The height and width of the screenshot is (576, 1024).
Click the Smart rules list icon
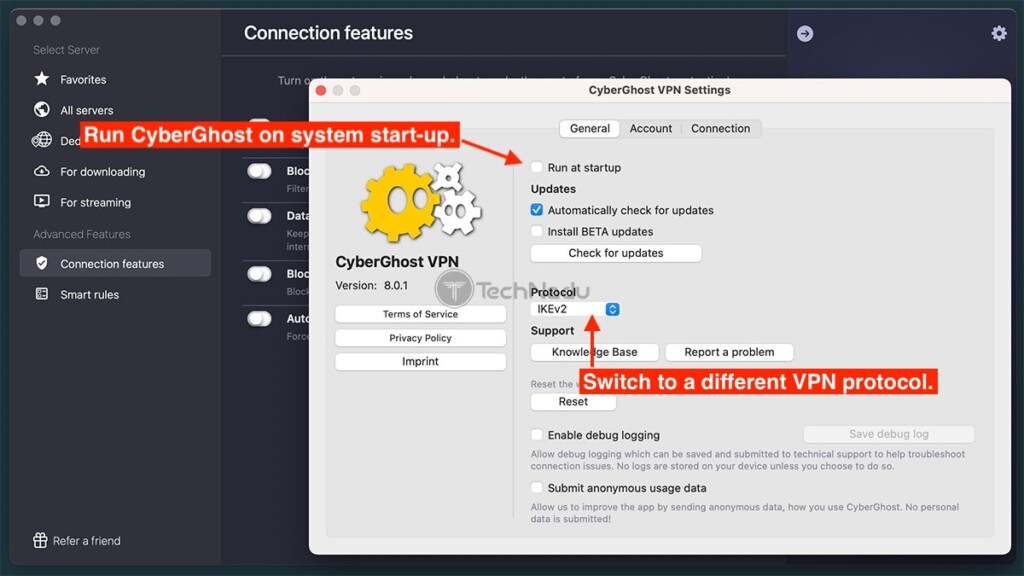[x=42, y=294]
